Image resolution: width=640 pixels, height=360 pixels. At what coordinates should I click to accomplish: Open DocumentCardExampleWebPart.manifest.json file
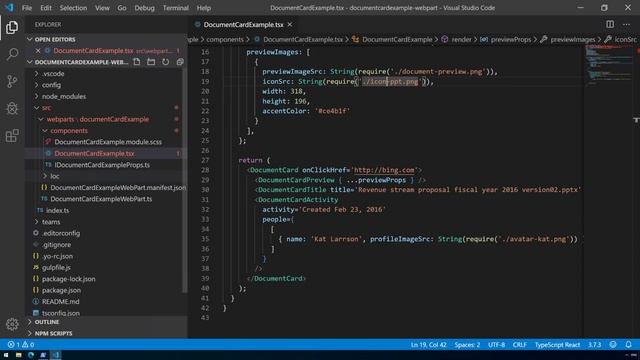118,188
